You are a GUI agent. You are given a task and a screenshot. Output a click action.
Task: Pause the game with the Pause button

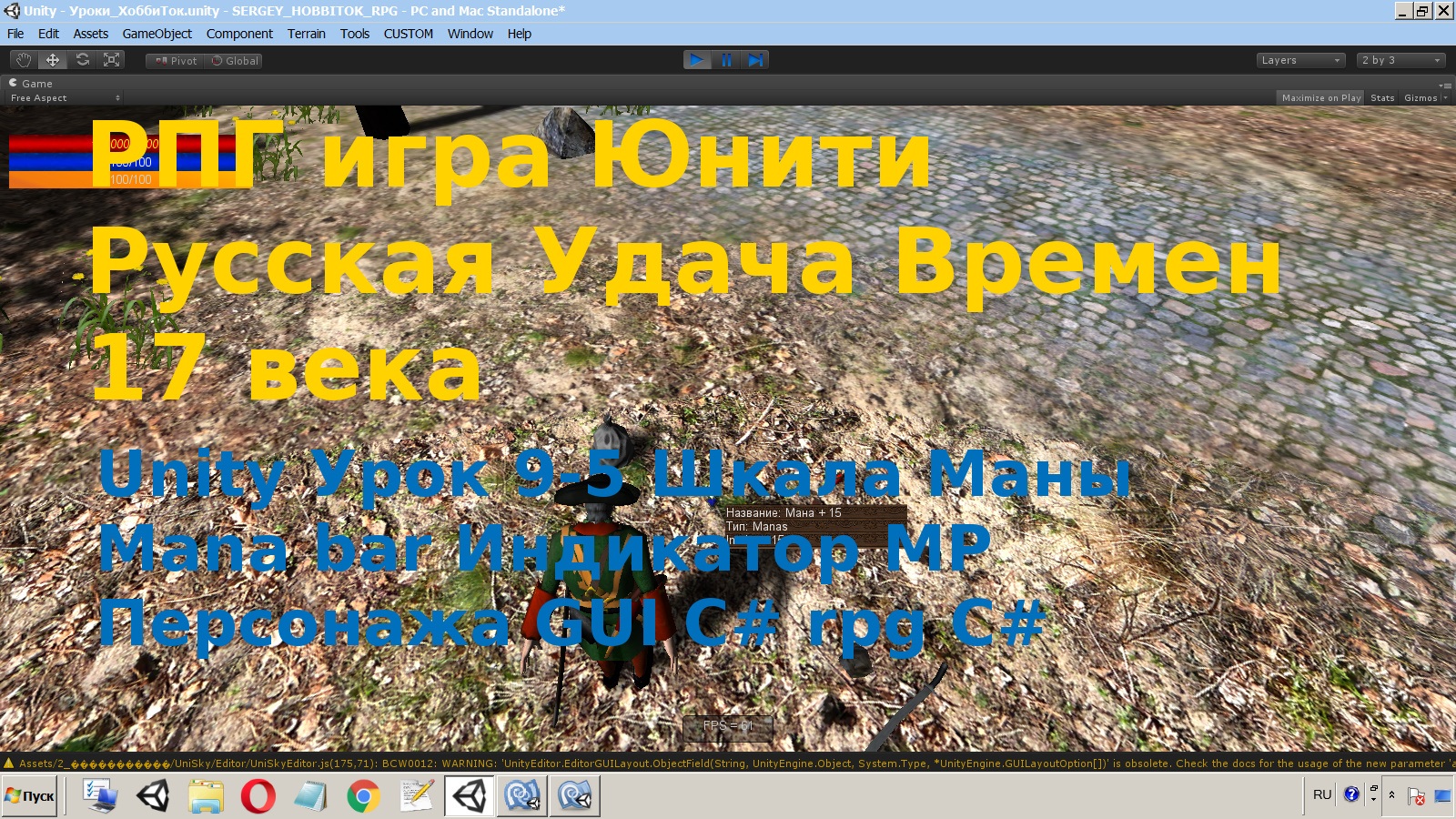pyautogui.click(x=726, y=60)
